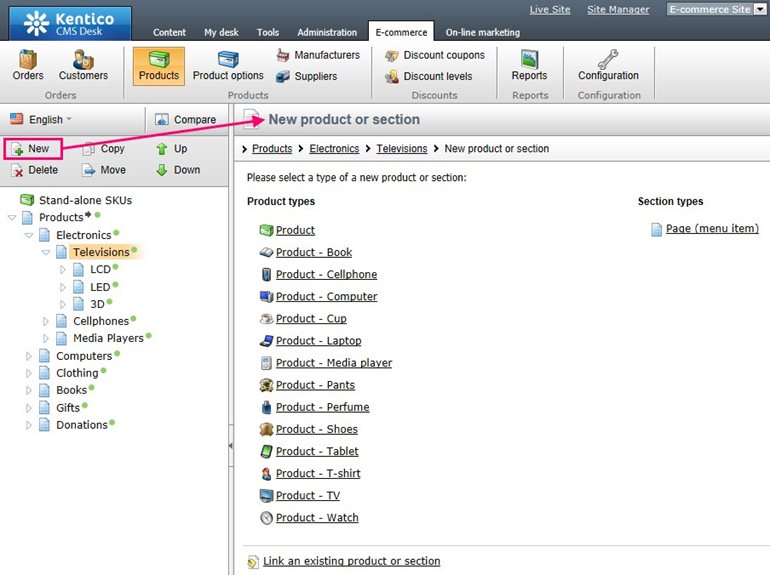The image size is (770, 575).
Task: Click the Product - Cup link
Action: tap(311, 319)
